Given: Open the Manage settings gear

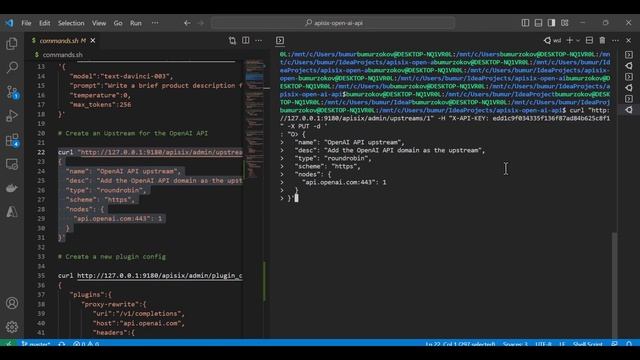Looking at the screenshot, I should tap(12, 327).
